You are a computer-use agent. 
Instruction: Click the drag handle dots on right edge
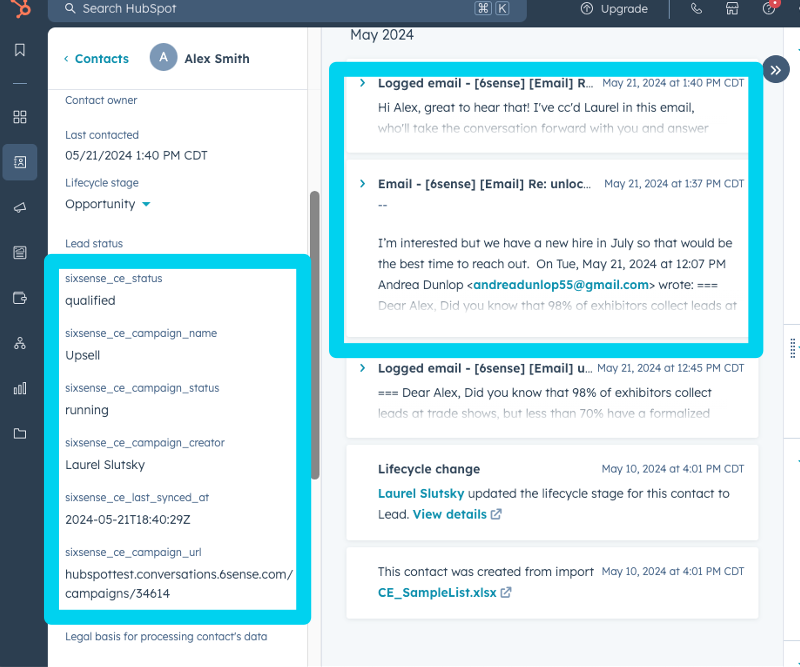tap(792, 348)
